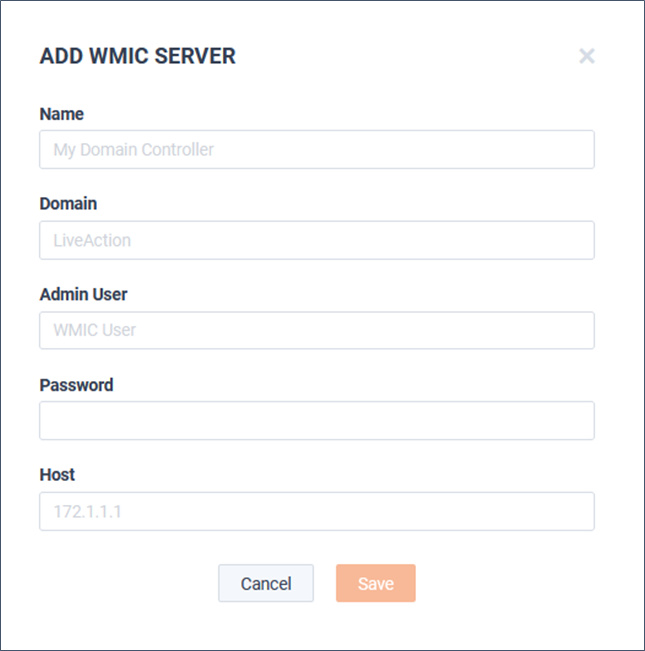Focus the Domain text field
This screenshot has height=651, width=645.
(317, 240)
